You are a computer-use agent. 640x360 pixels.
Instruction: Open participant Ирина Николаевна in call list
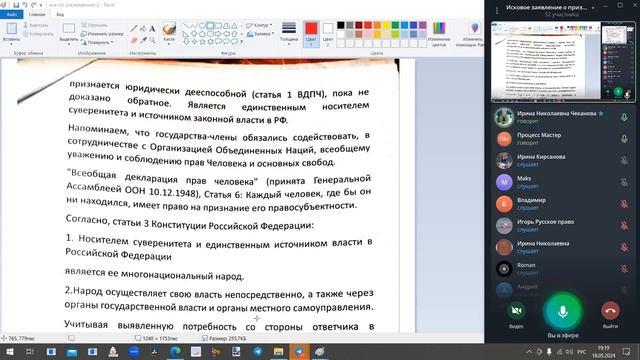563,247
